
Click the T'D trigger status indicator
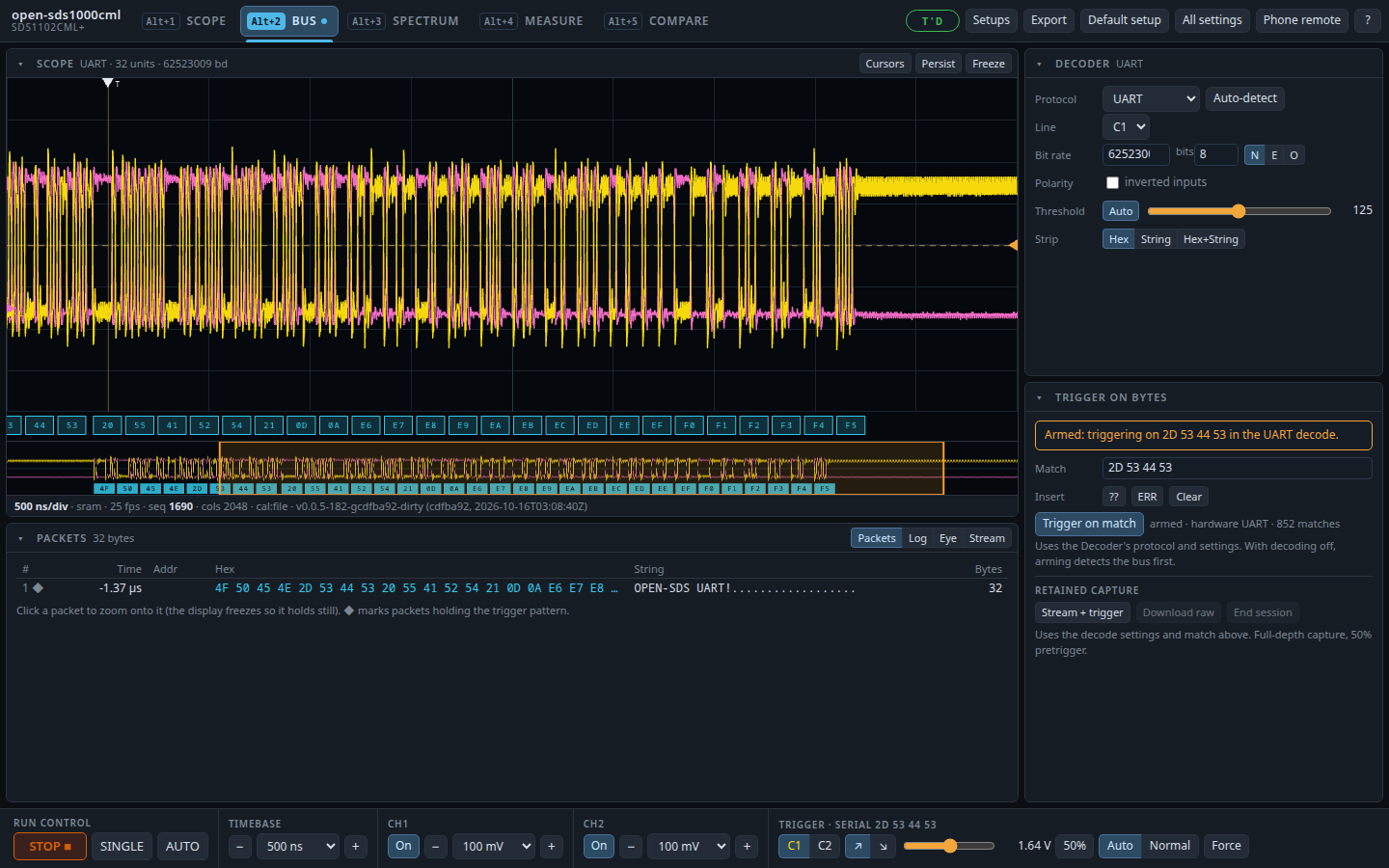(932, 20)
